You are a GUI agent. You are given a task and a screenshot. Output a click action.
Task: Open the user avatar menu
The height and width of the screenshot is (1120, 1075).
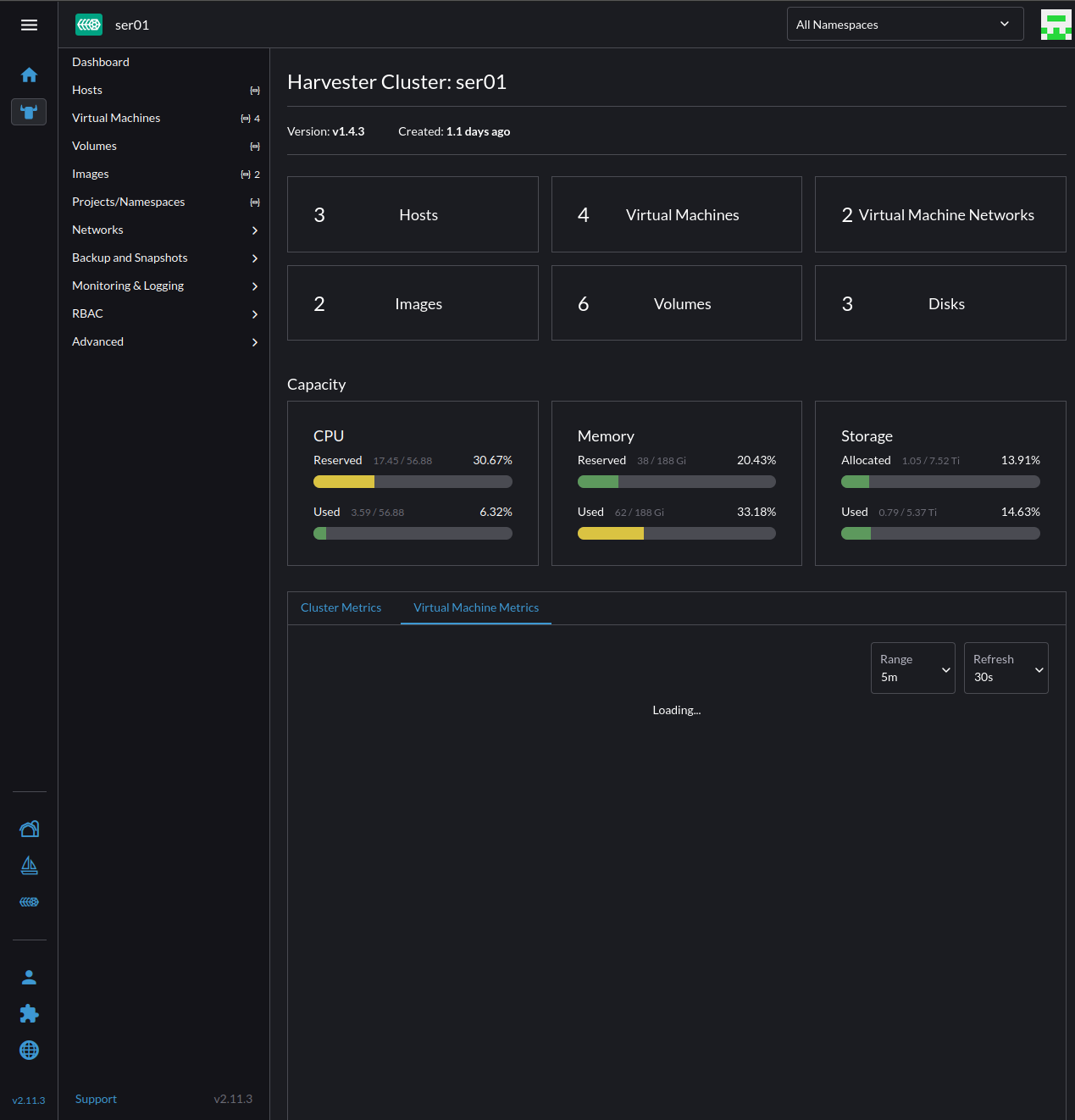click(1056, 25)
